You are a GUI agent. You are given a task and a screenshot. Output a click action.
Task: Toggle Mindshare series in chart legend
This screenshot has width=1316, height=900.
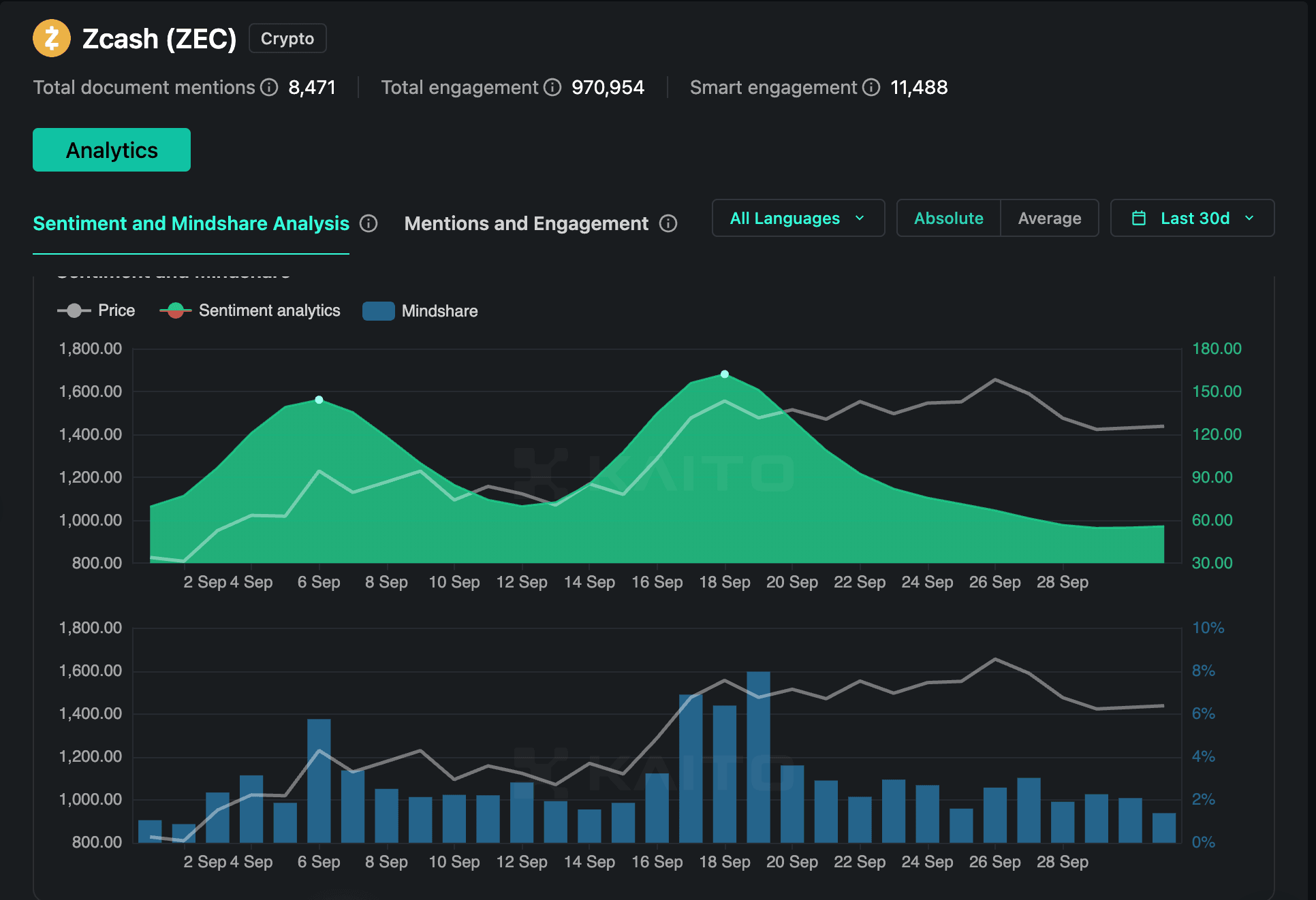coord(420,311)
